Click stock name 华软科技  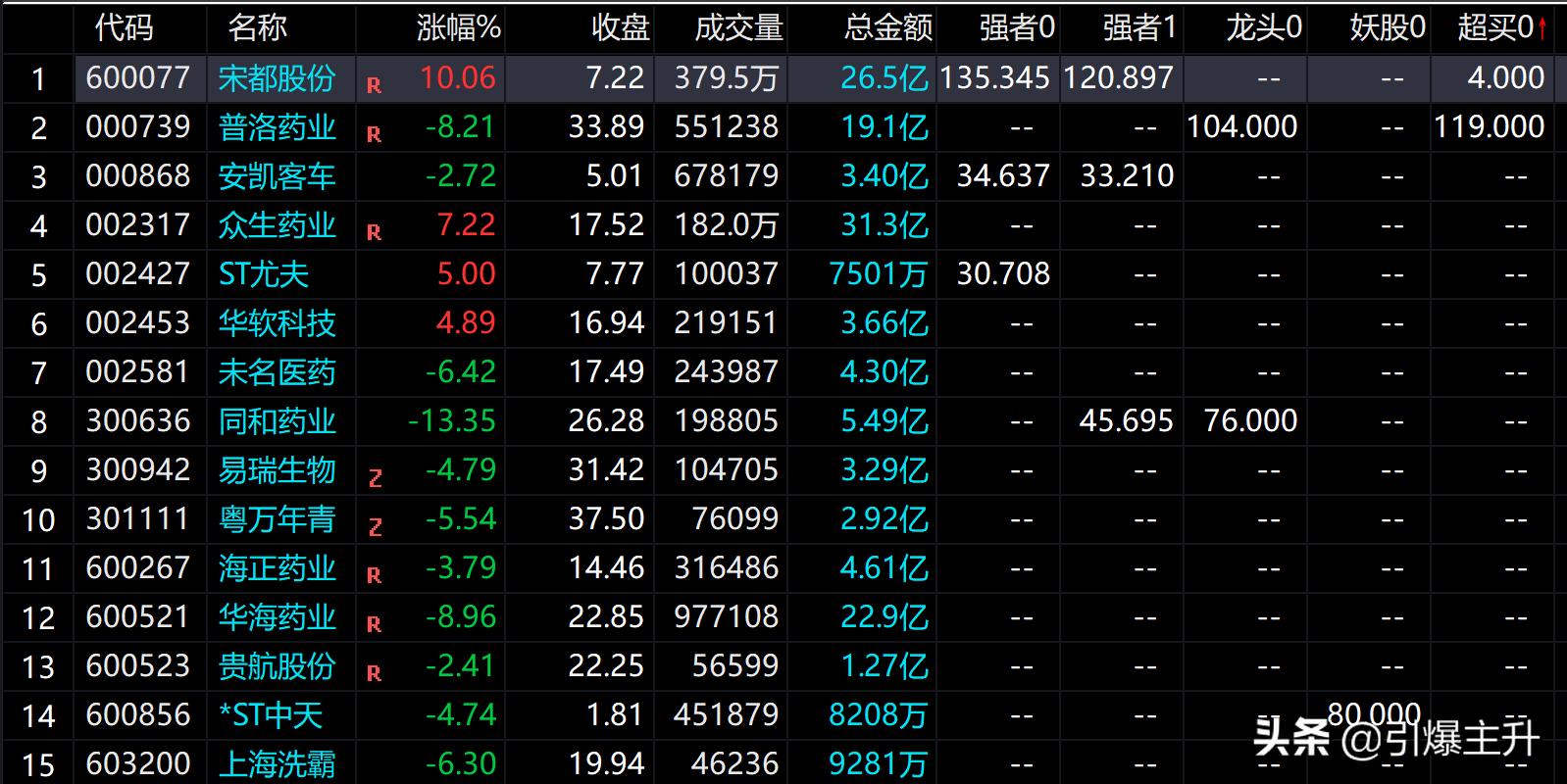tap(278, 323)
